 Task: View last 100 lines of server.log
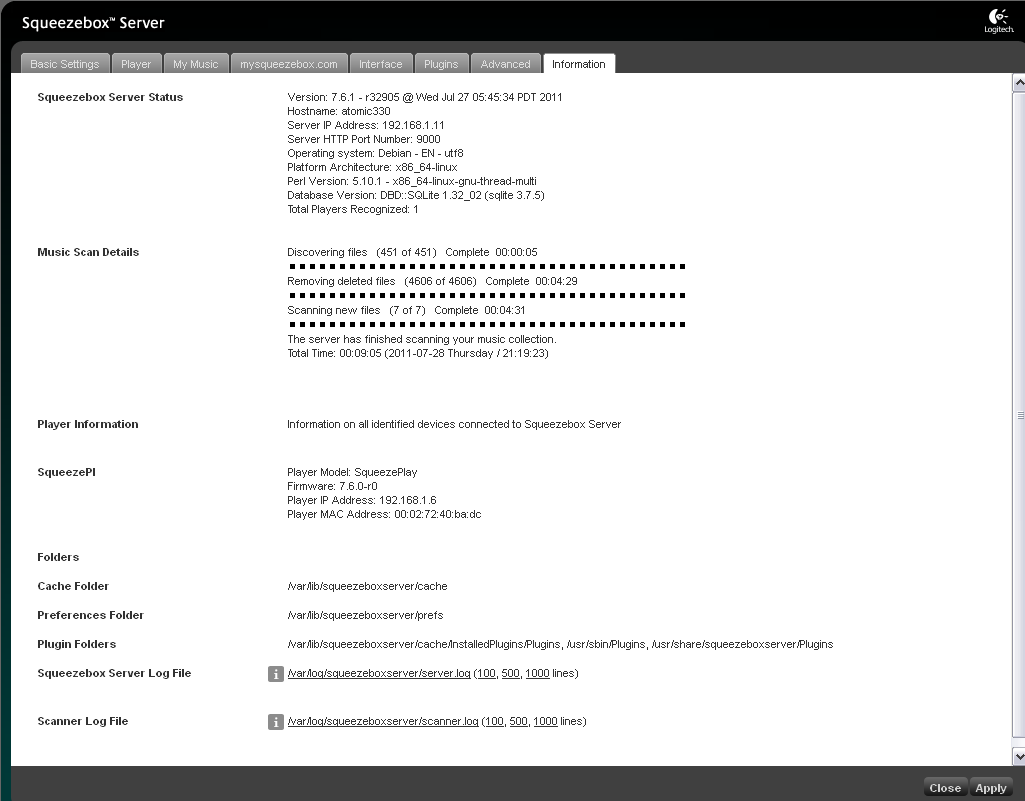coord(486,674)
